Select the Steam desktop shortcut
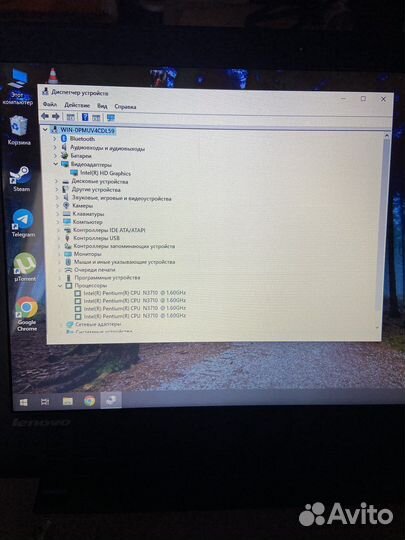405x540 pixels. [21, 178]
